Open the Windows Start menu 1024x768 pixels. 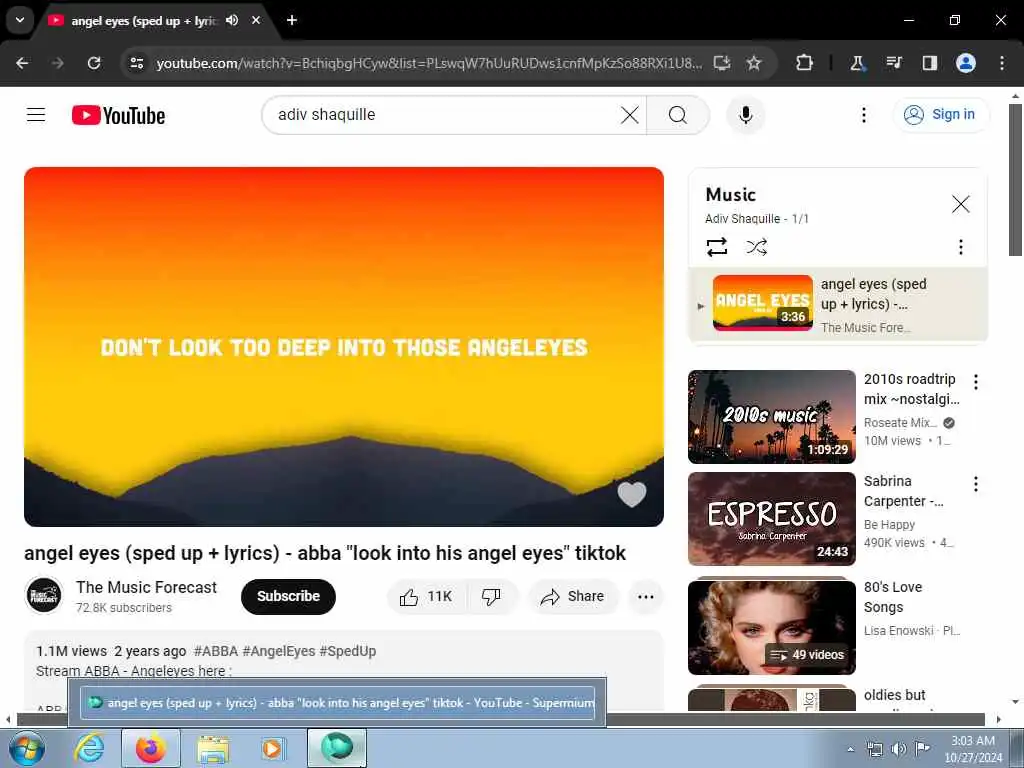pos(27,748)
